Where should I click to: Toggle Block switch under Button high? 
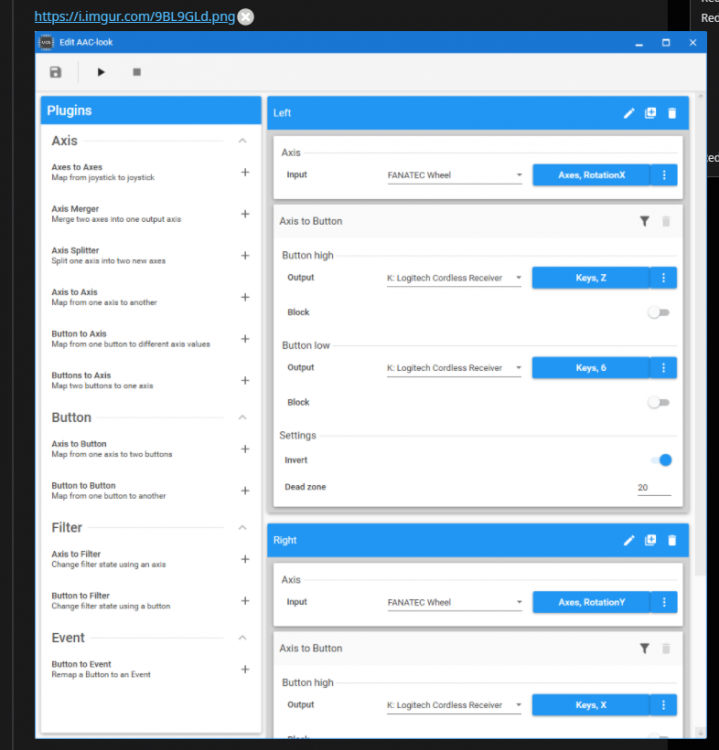657,313
